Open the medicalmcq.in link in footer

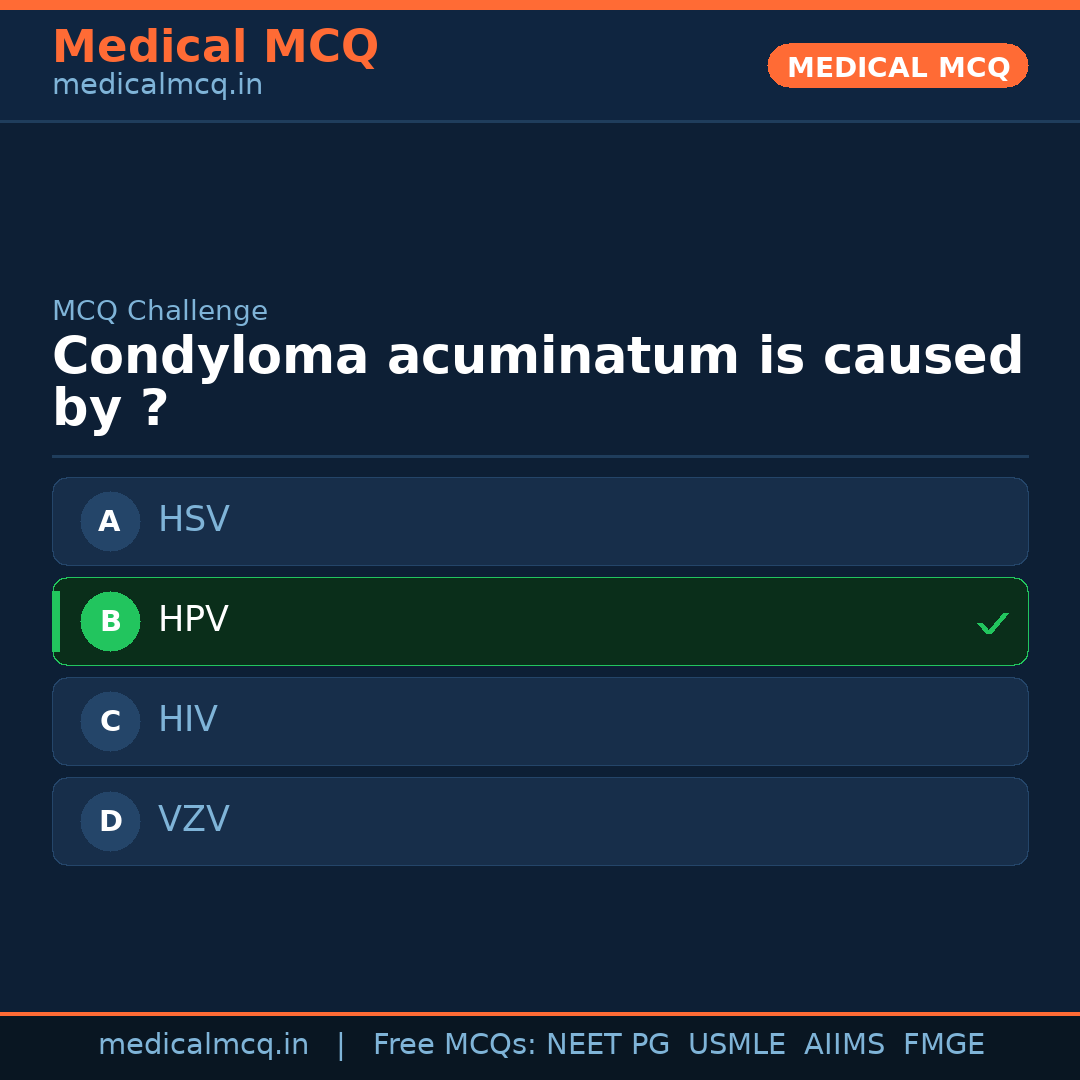click(x=203, y=1045)
